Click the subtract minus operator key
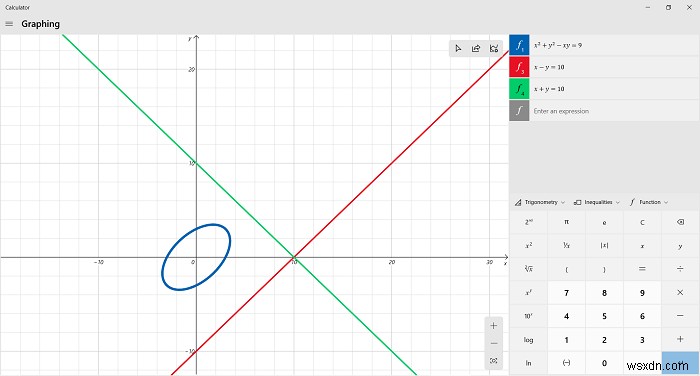700x376 pixels. pyautogui.click(x=680, y=316)
